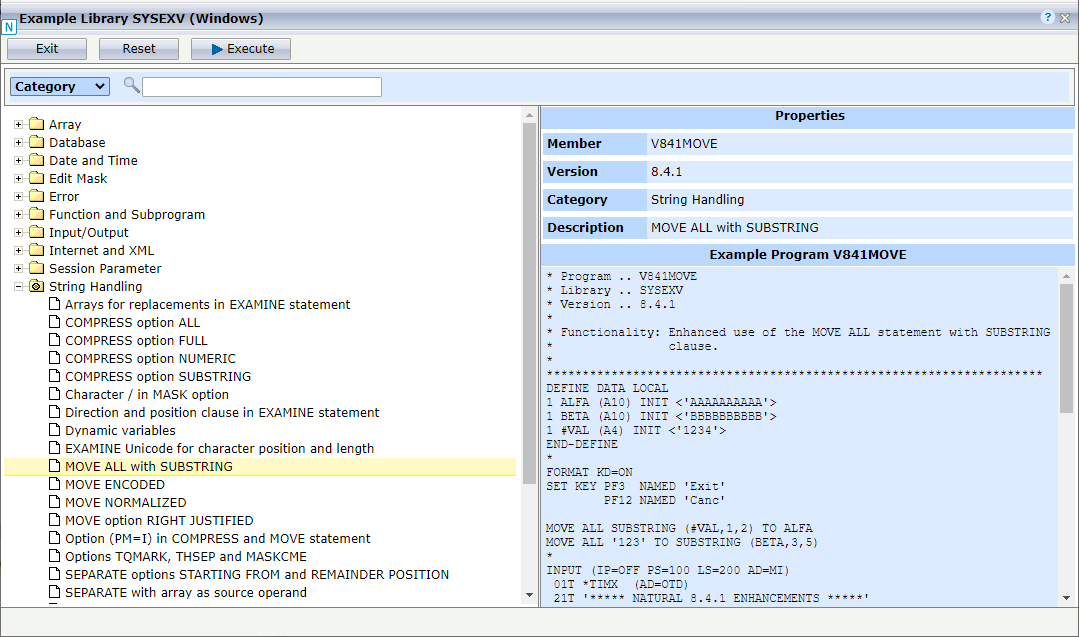Screen dimensions: 1079x637
Task: Click the magnifying glass search icon
Action: click(x=131, y=86)
